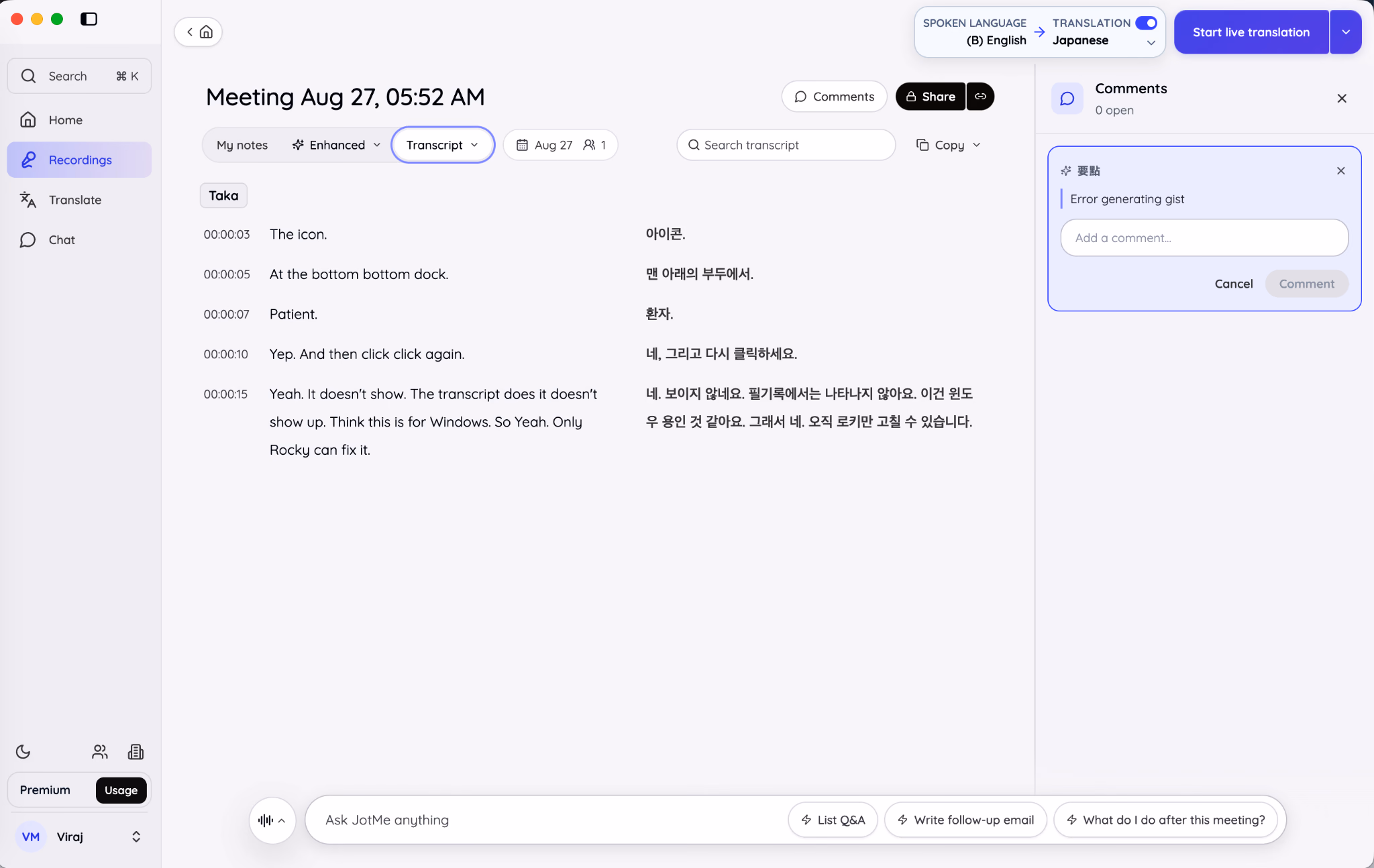Click the Usage button
Screen dimensions: 1374x868
[121, 790]
